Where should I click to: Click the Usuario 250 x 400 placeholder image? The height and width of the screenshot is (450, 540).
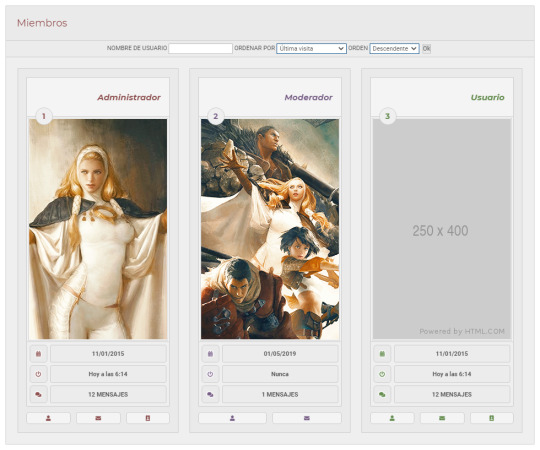442,229
